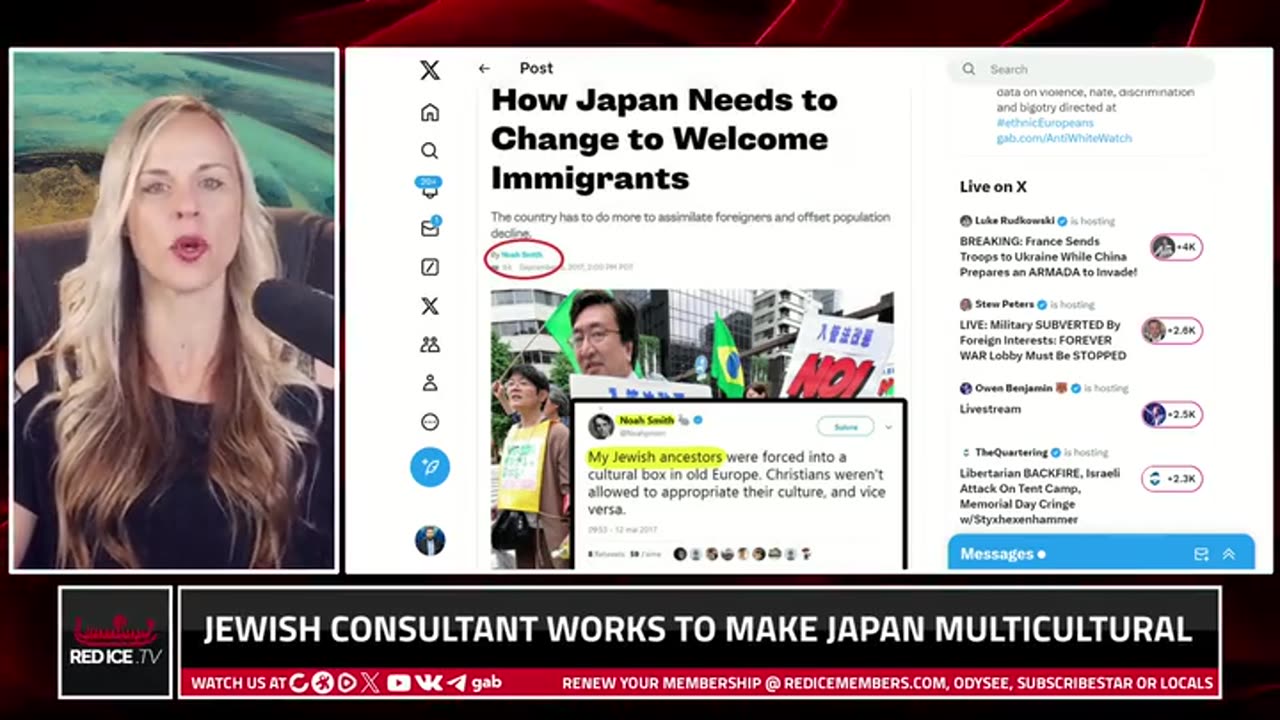The height and width of the screenshot is (720, 1280).
Task: Open the chevron menu on Noah Smith's tweet
Action: tap(889, 427)
